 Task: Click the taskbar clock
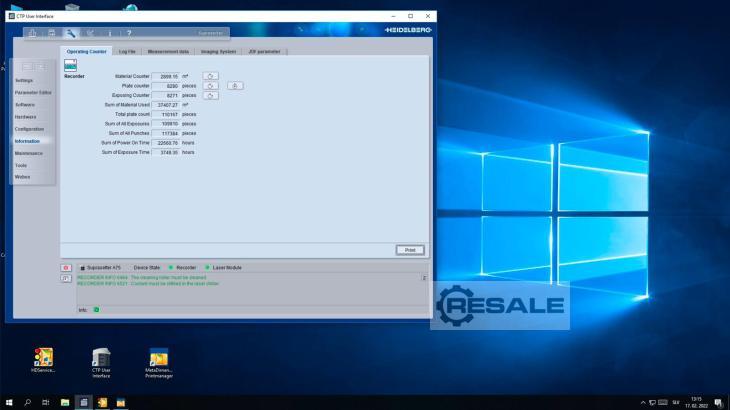click(696, 403)
